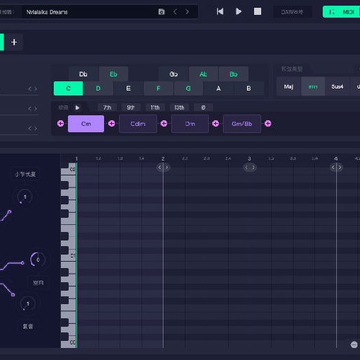This screenshot has height=360, width=360.
Task: Click the knob above 复音 label
Action: [x=28, y=304]
